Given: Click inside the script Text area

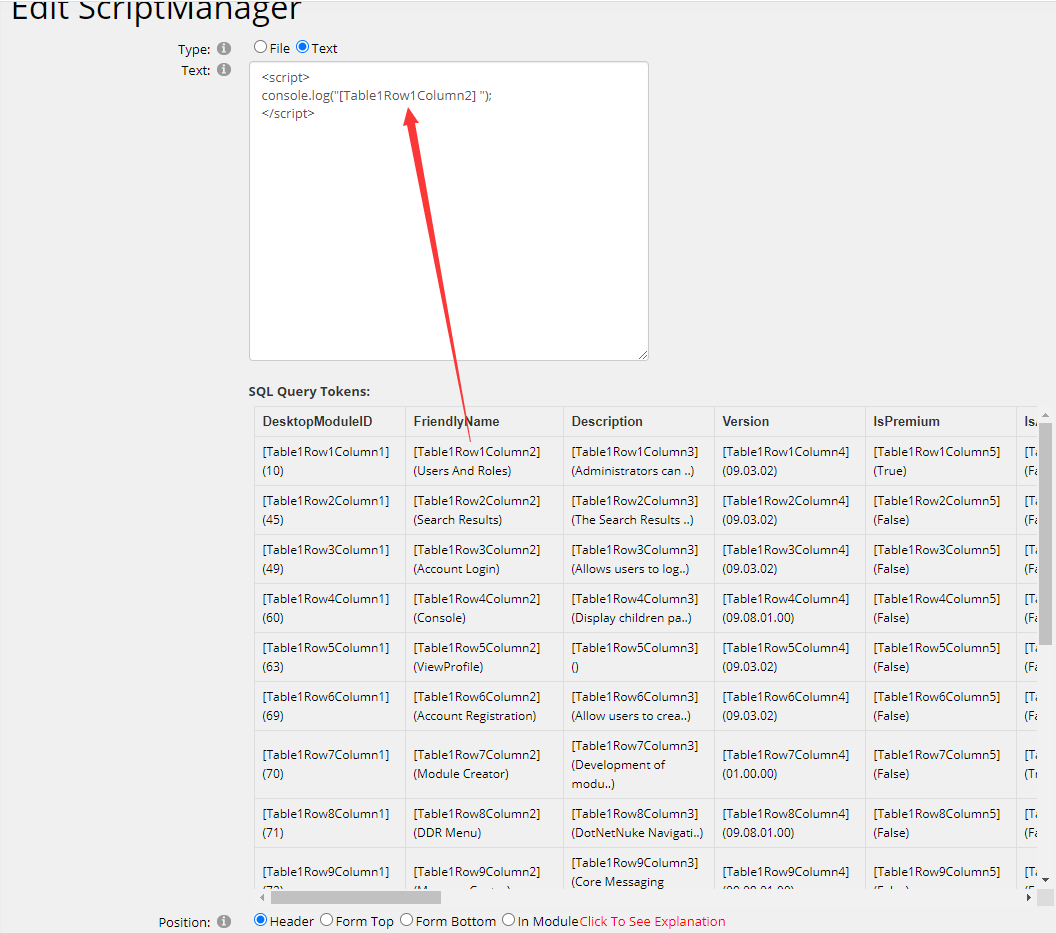Looking at the screenshot, I should click(x=449, y=211).
